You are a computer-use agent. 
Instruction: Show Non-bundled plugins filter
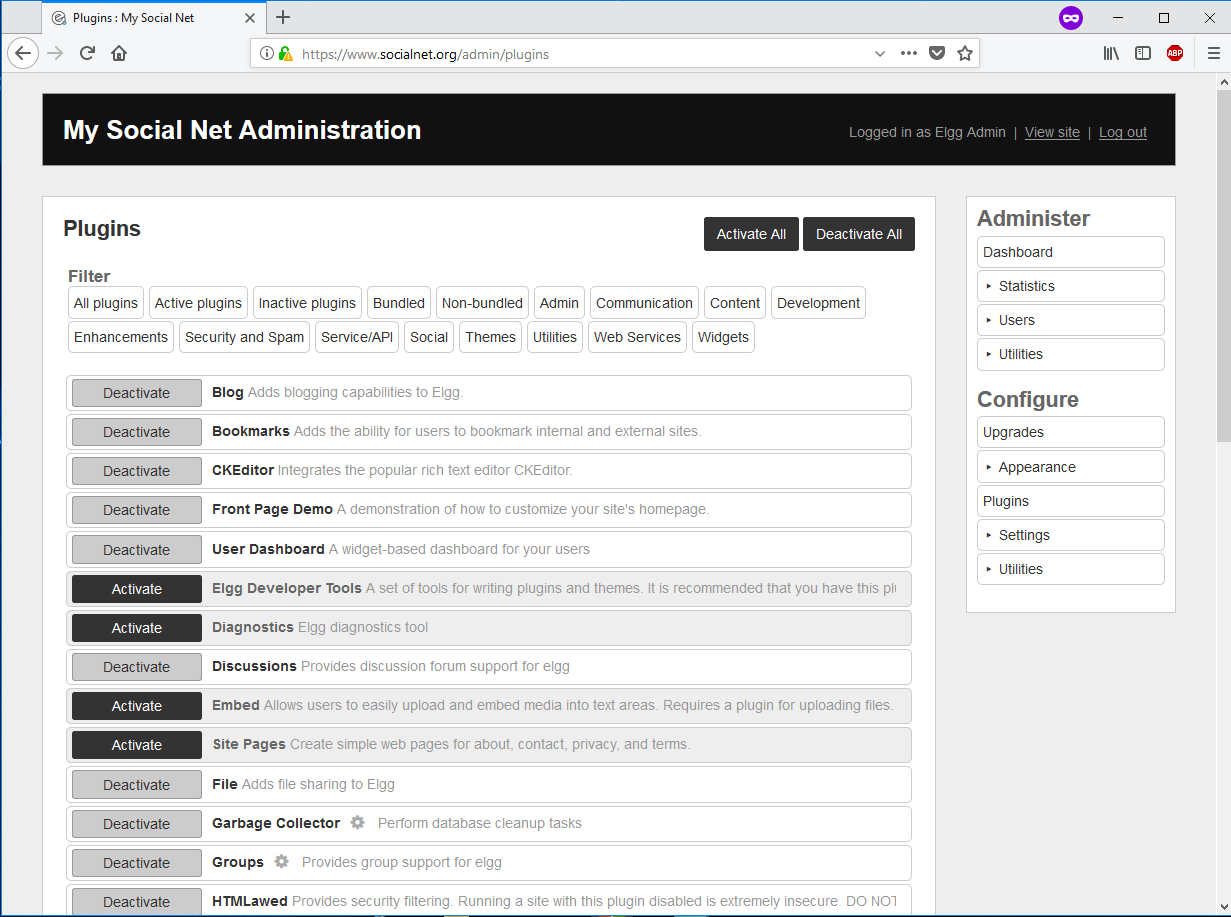(482, 303)
